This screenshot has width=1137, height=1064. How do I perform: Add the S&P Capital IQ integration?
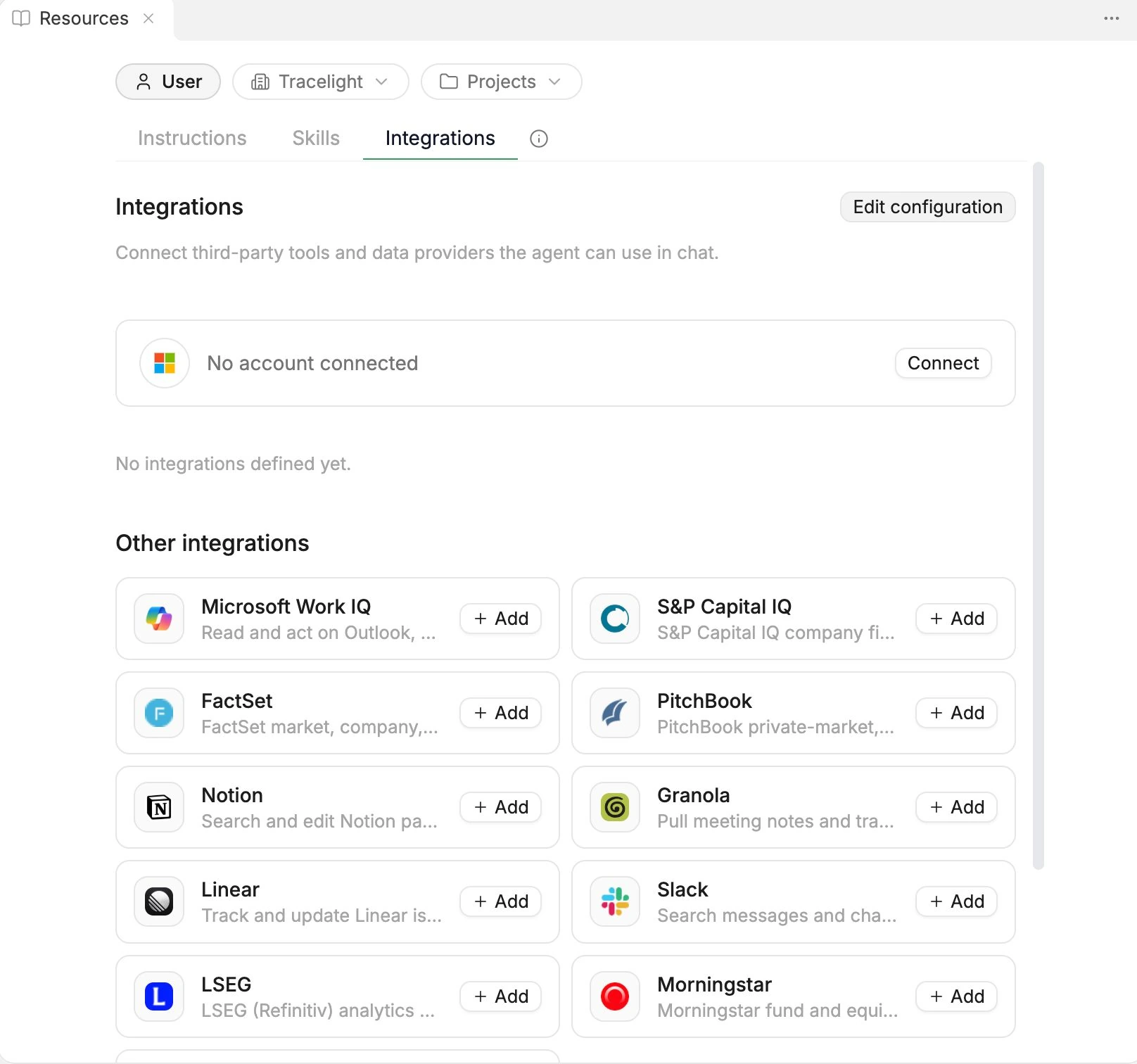tap(957, 619)
